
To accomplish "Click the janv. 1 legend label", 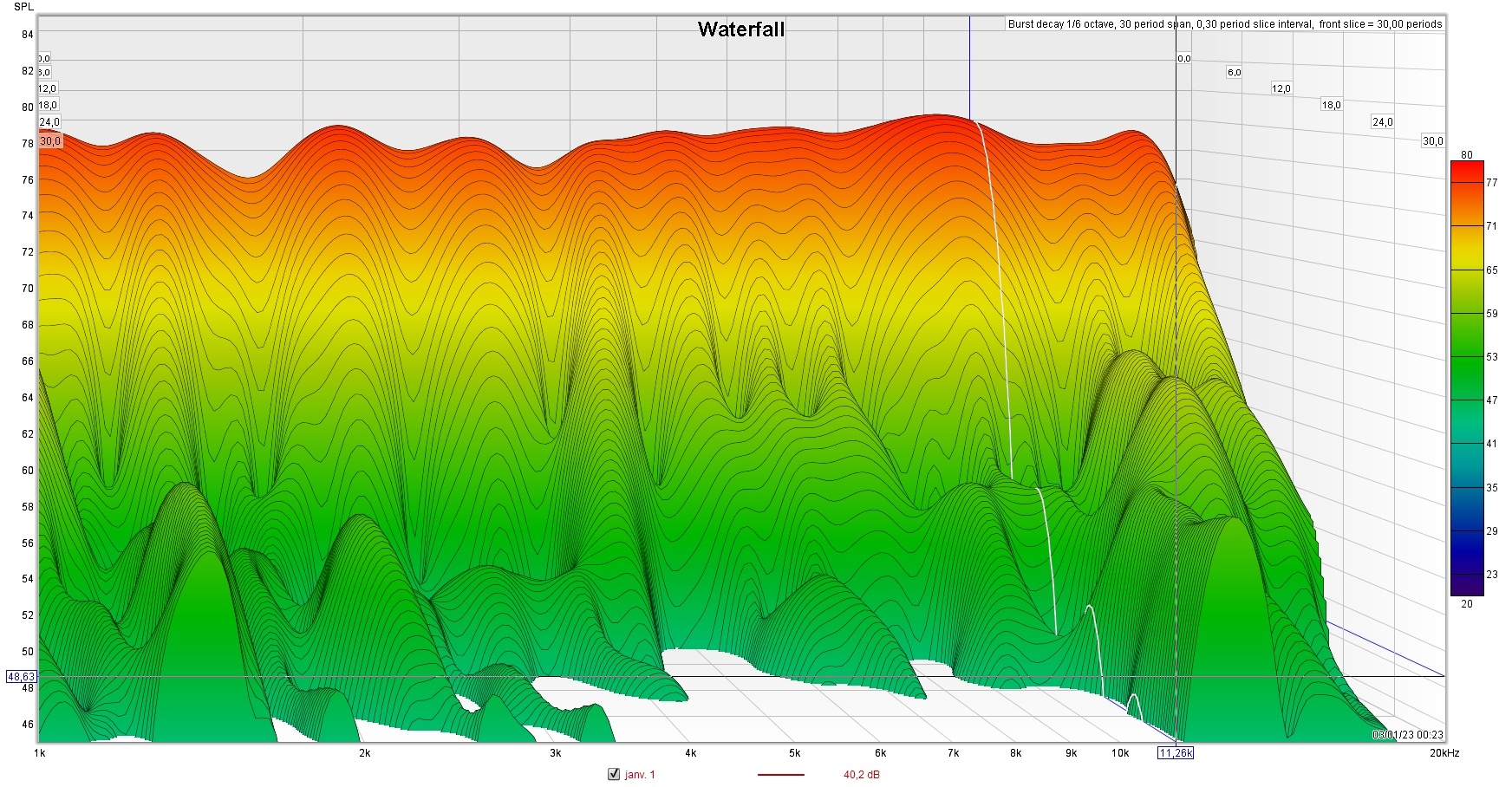I will pyautogui.click(x=640, y=775).
